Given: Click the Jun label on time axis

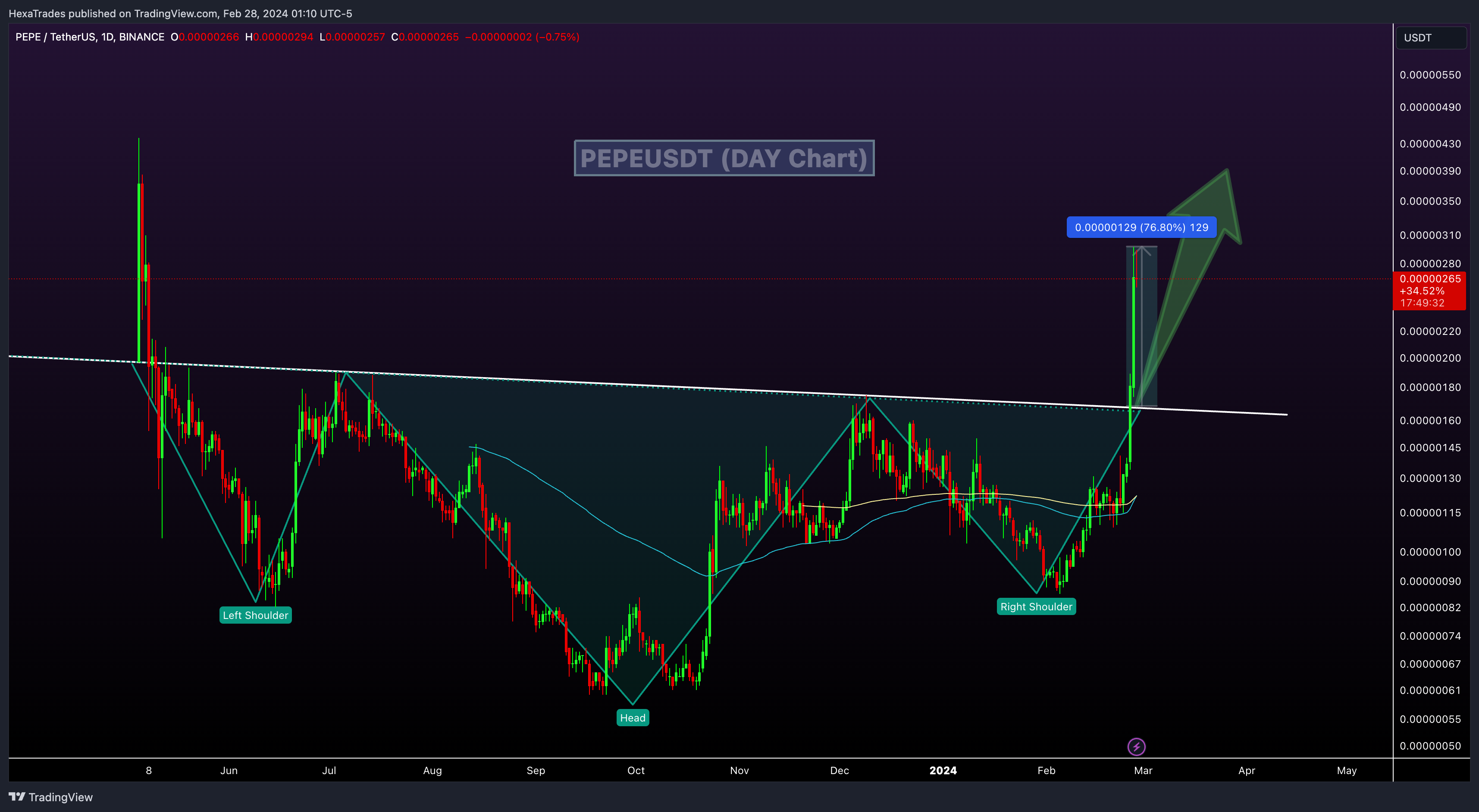Looking at the screenshot, I should click(x=229, y=771).
